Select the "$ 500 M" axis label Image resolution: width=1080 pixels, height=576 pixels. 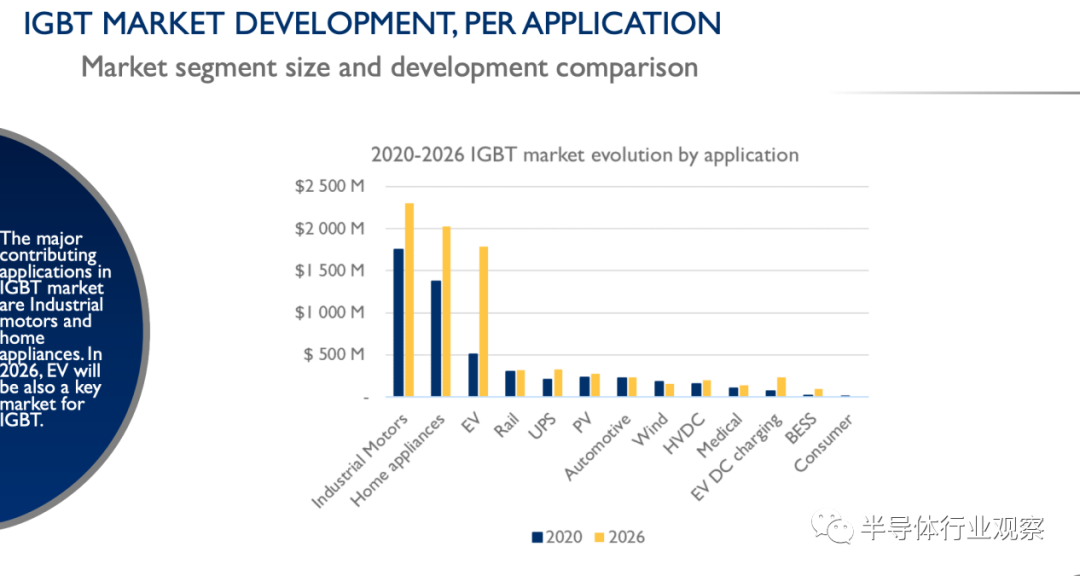click(335, 355)
